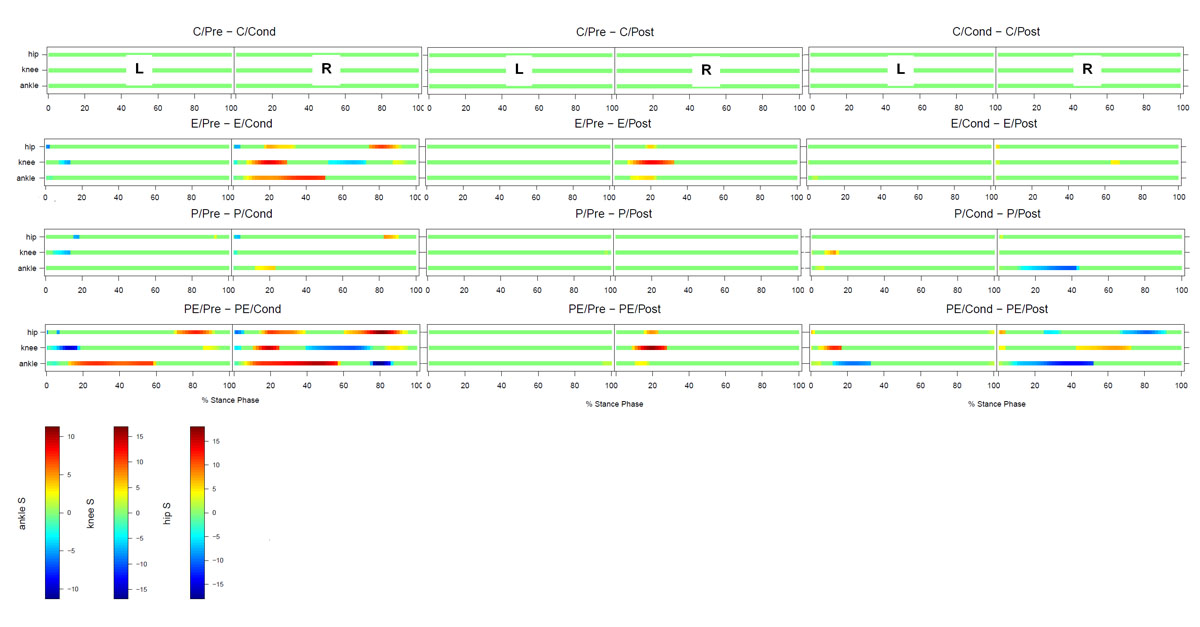
Task: Click the red knee band in E/Pre − E/Post
Action: 651,162
